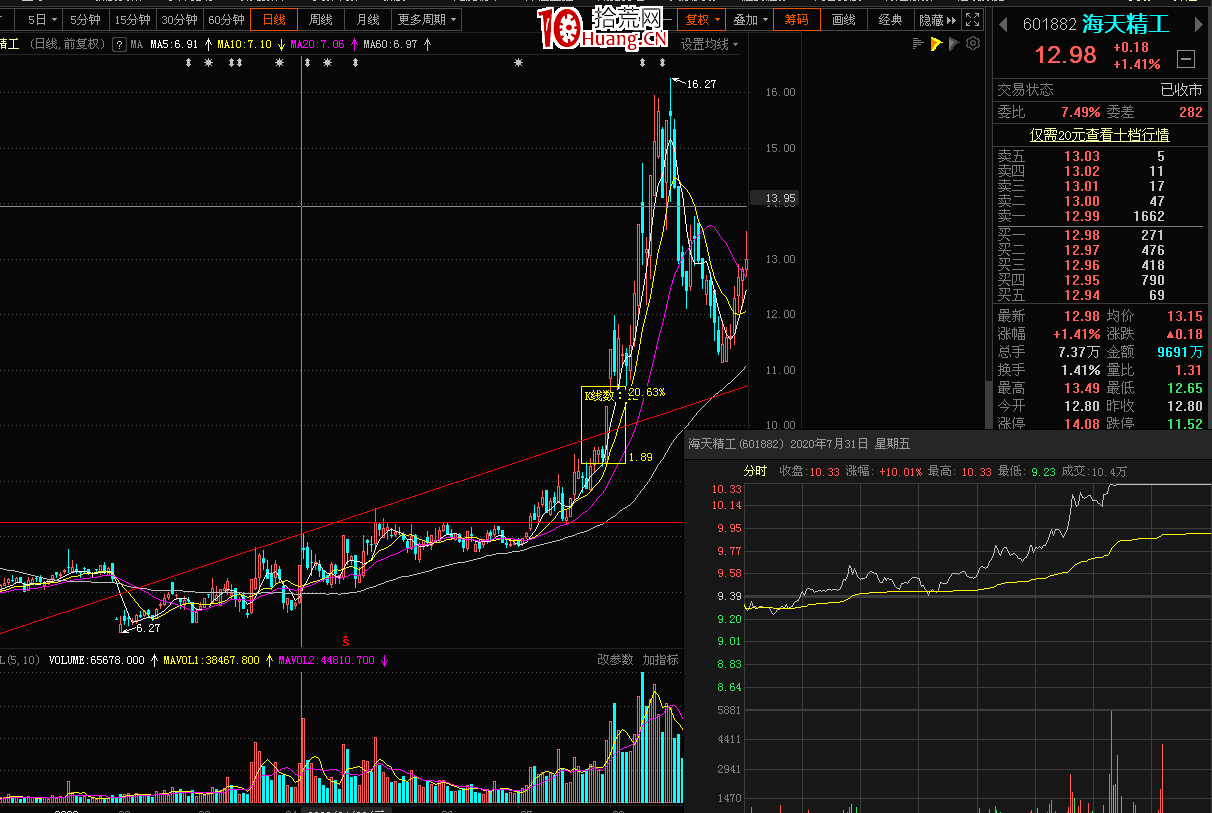Click the red S signal marker
This screenshot has height=813, width=1212.
pyautogui.click(x=346, y=639)
